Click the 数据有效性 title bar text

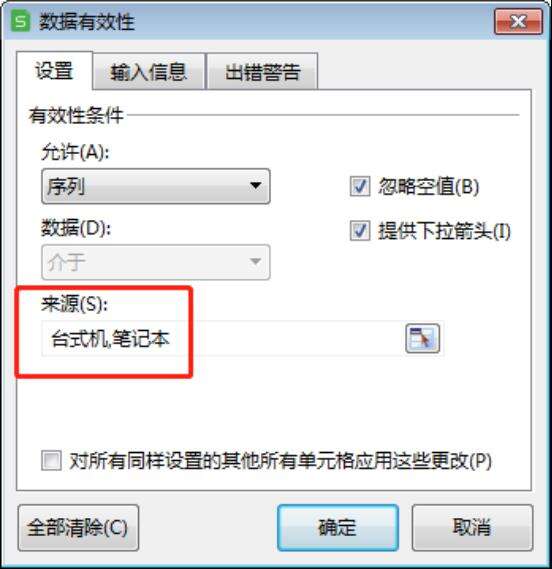tap(87, 22)
